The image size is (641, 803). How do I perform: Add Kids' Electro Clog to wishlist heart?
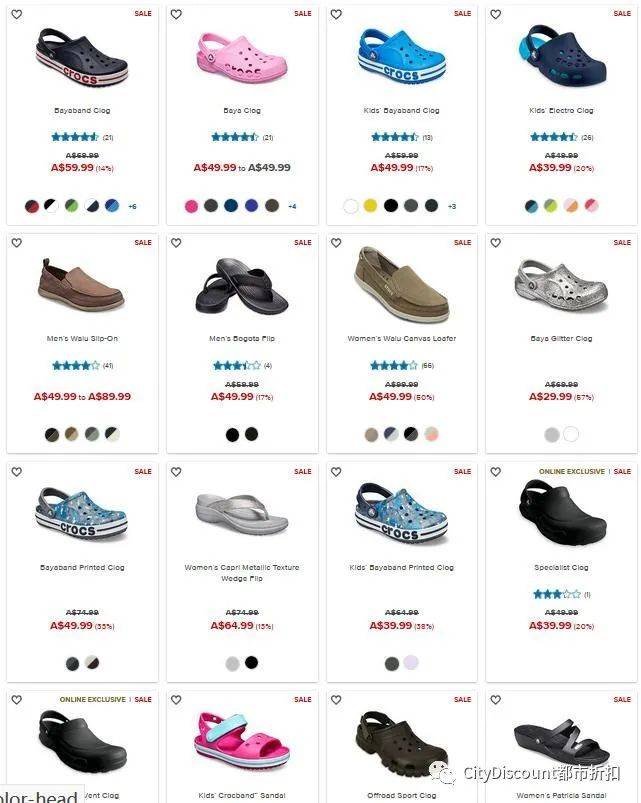(496, 14)
